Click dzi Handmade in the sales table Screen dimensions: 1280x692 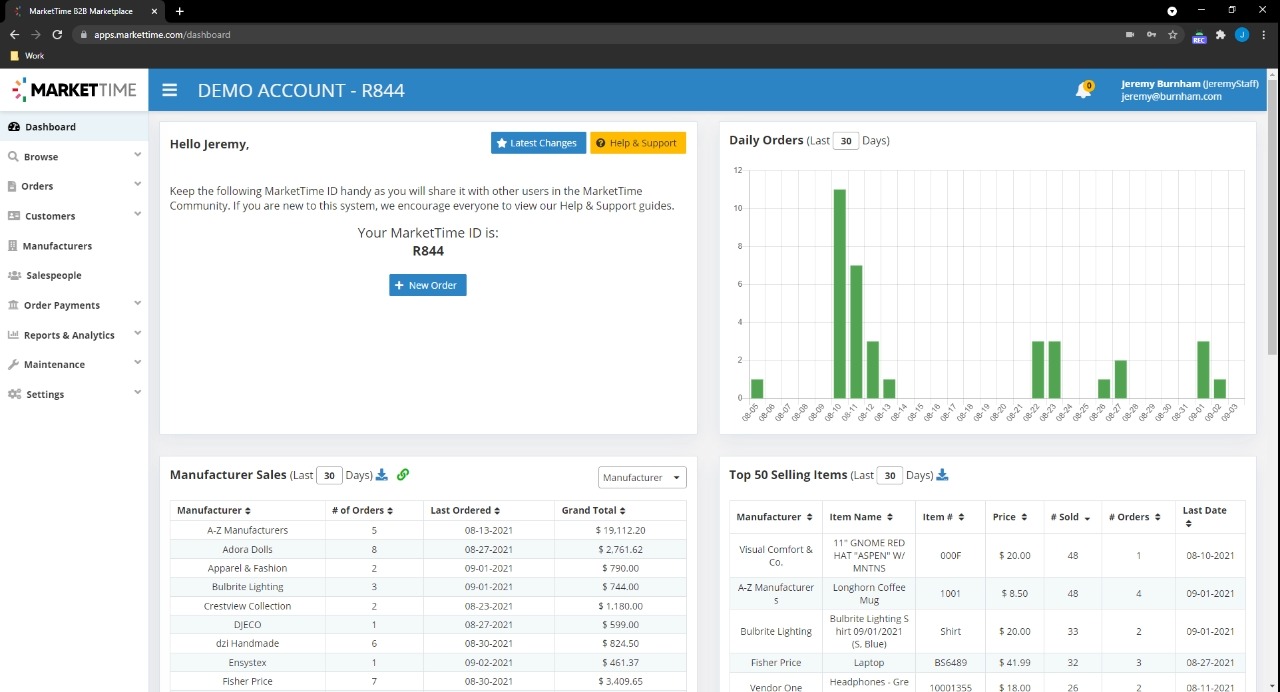point(247,644)
